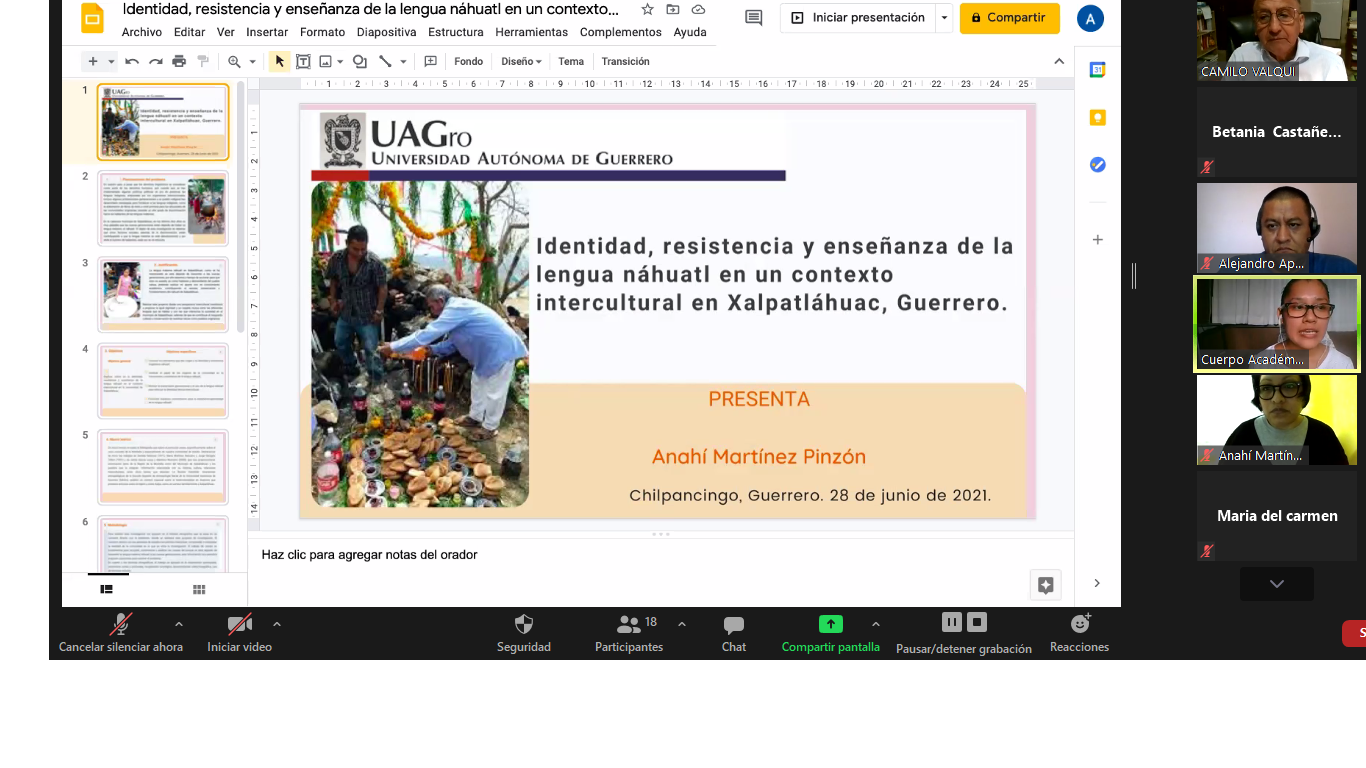
Task: Open Zoom Seguridad shield icon
Action: pyautogui.click(x=524, y=625)
